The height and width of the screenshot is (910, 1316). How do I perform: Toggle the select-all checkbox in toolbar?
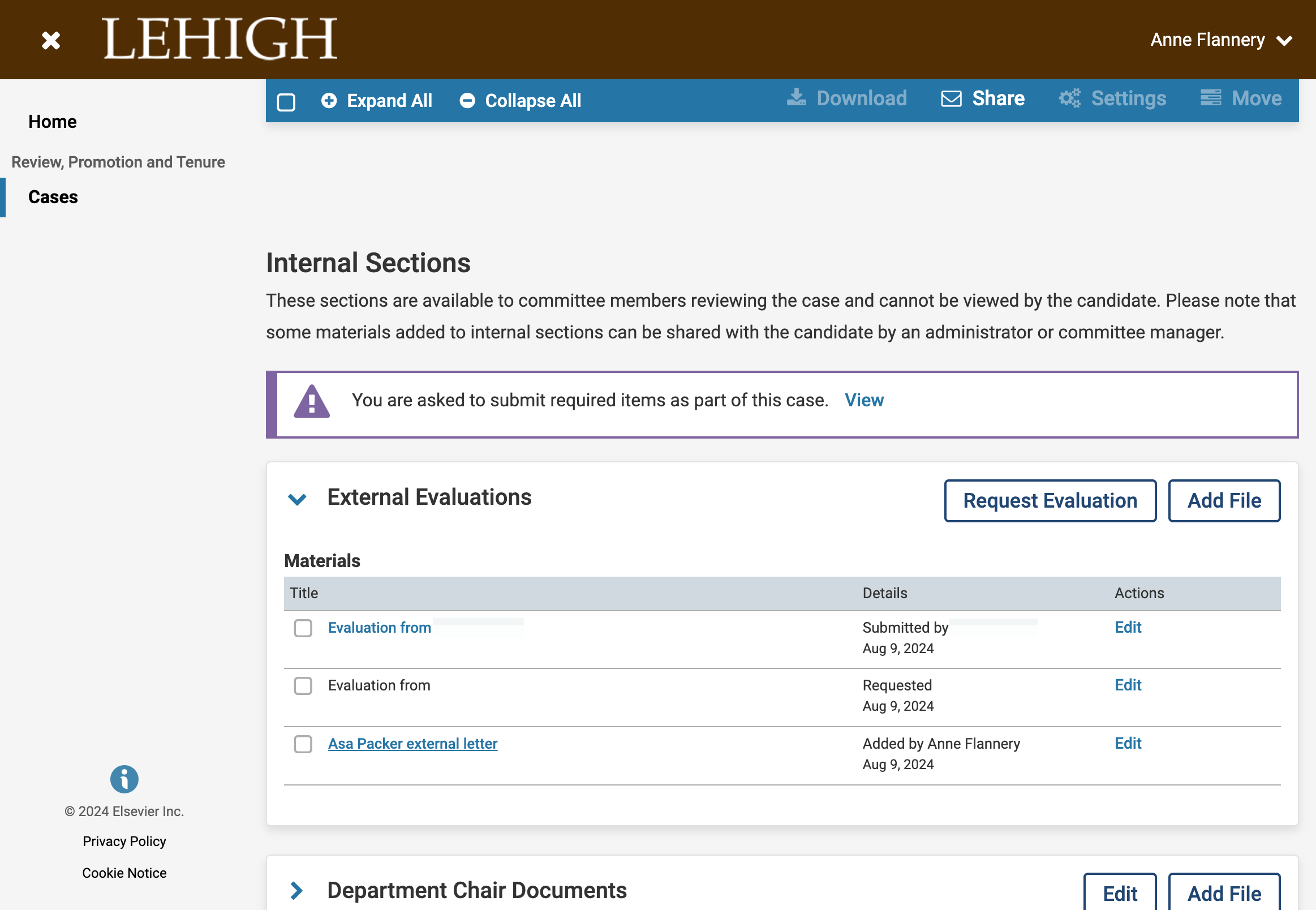pyautogui.click(x=286, y=102)
